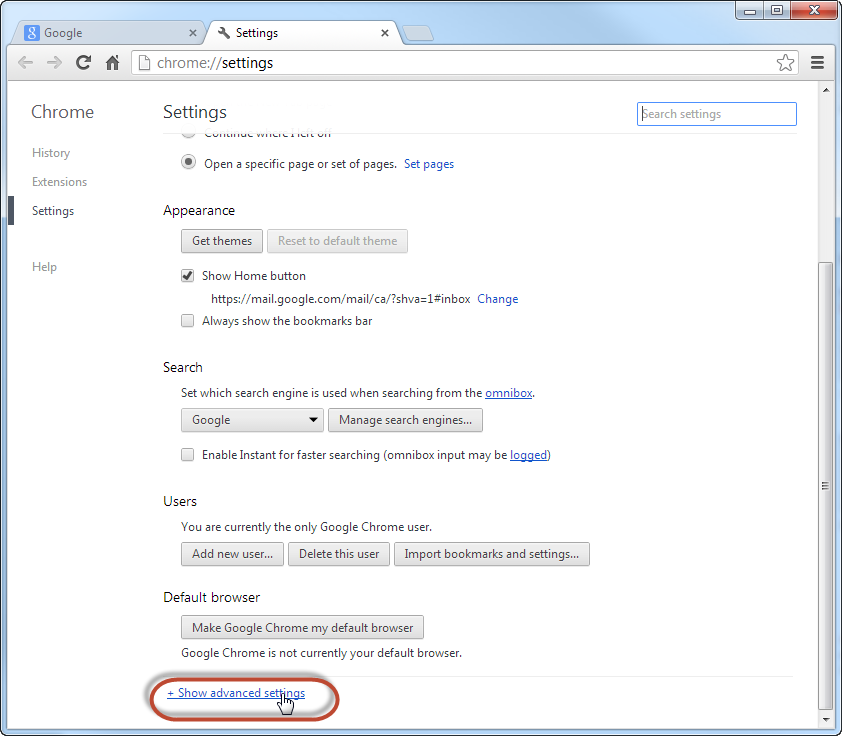The image size is (842, 736).
Task: Click Reset to default theme
Action: tap(337, 241)
